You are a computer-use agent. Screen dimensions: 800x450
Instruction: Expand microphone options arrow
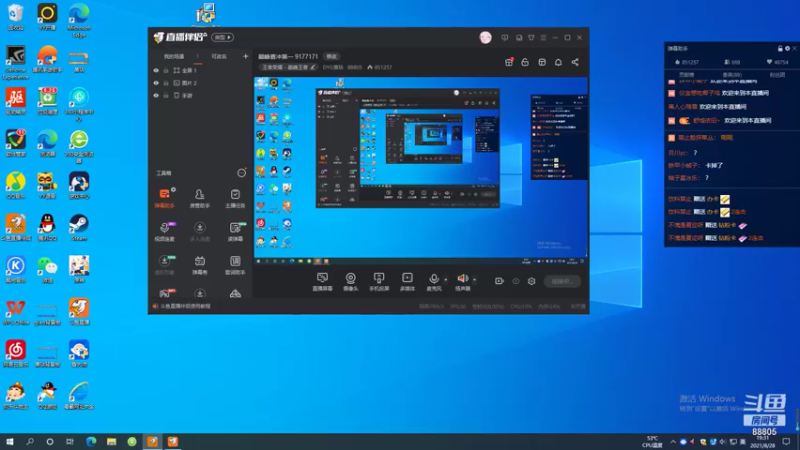(x=445, y=280)
